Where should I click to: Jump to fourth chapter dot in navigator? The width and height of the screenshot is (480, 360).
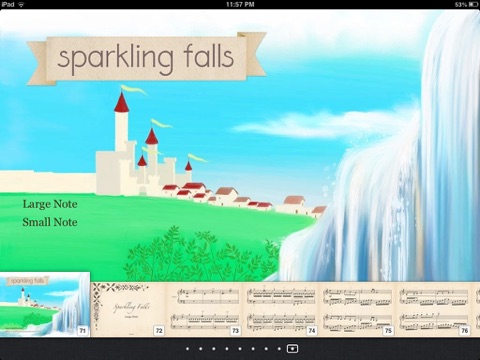[x=227, y=349]
